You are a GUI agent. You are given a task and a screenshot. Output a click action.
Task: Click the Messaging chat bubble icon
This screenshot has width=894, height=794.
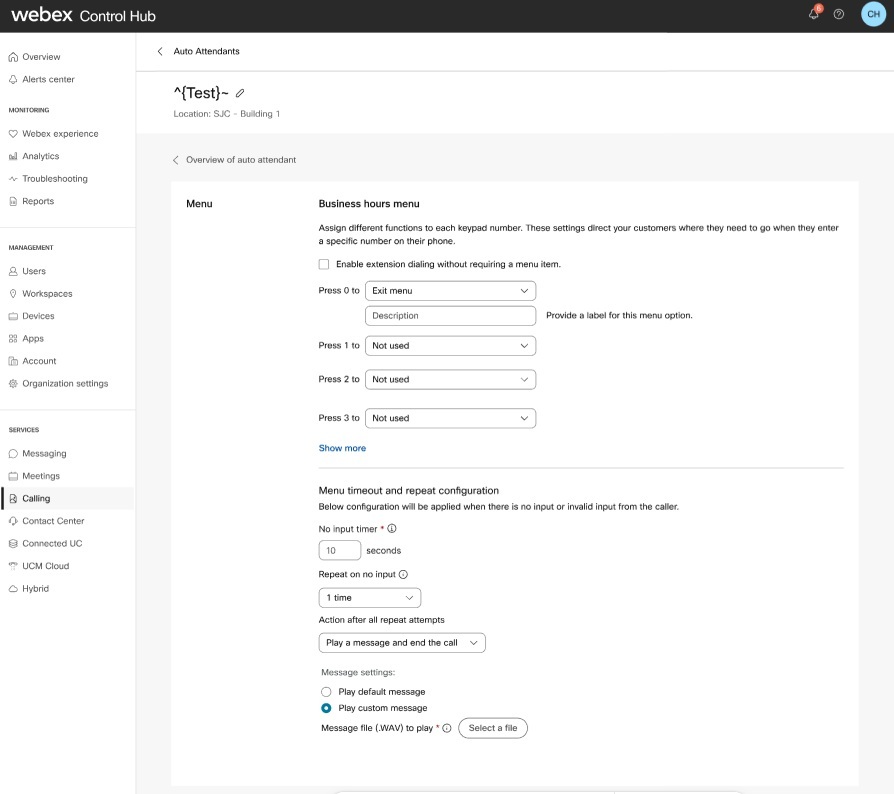[13, 454]
